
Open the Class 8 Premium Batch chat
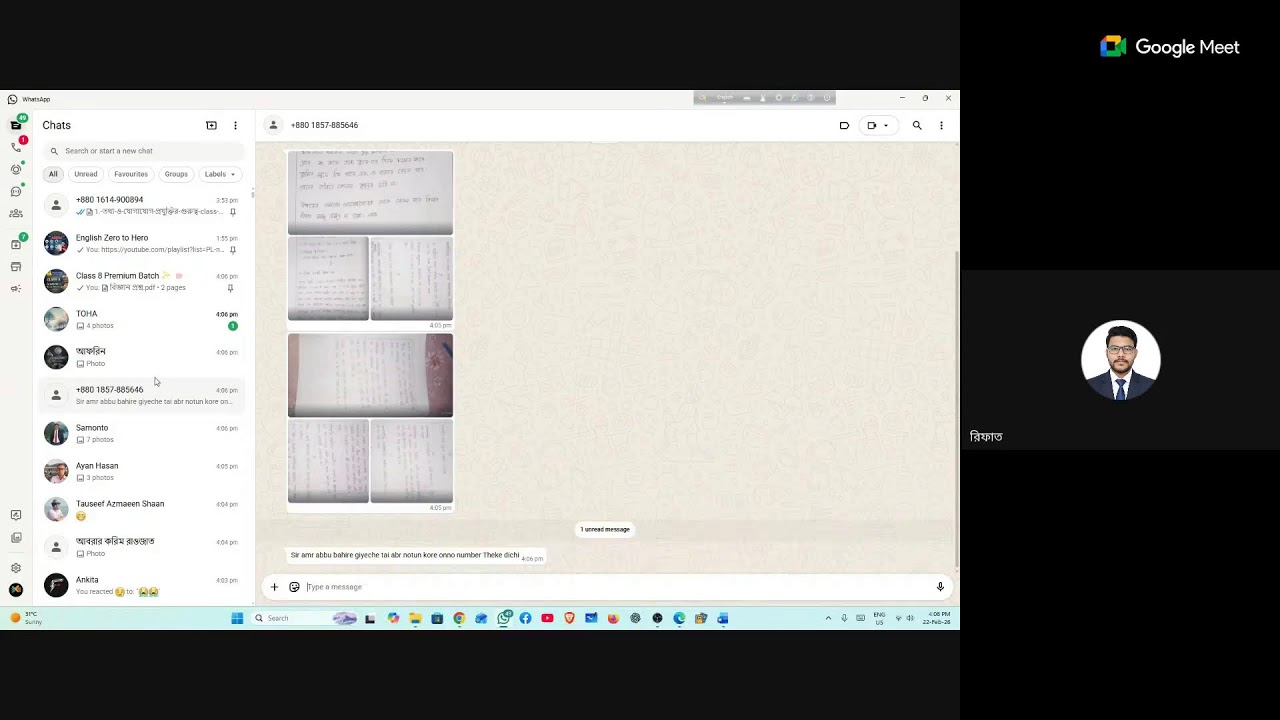pyautogui.click(x=143, y=281)
